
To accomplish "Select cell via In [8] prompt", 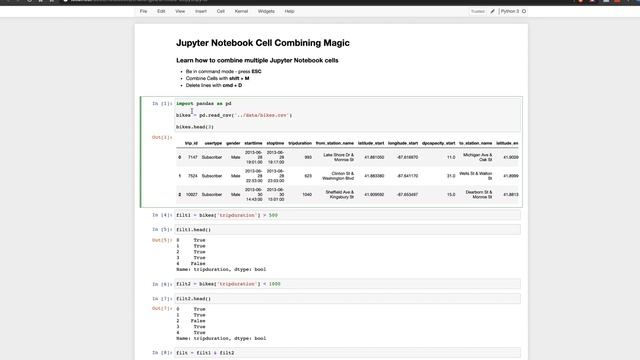I will click(x=162, y=353).
